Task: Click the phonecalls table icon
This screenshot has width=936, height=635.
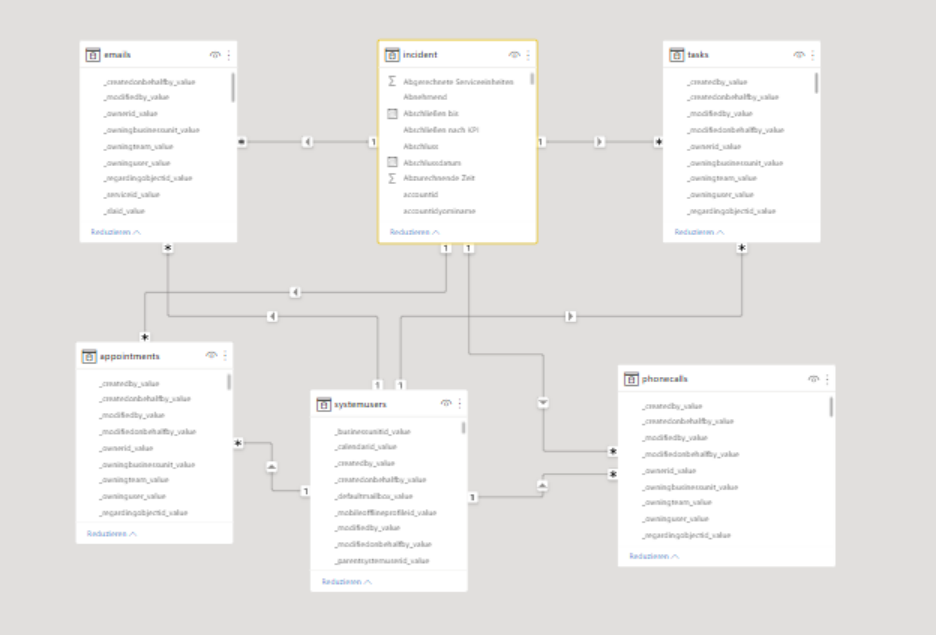Action: 631,379
